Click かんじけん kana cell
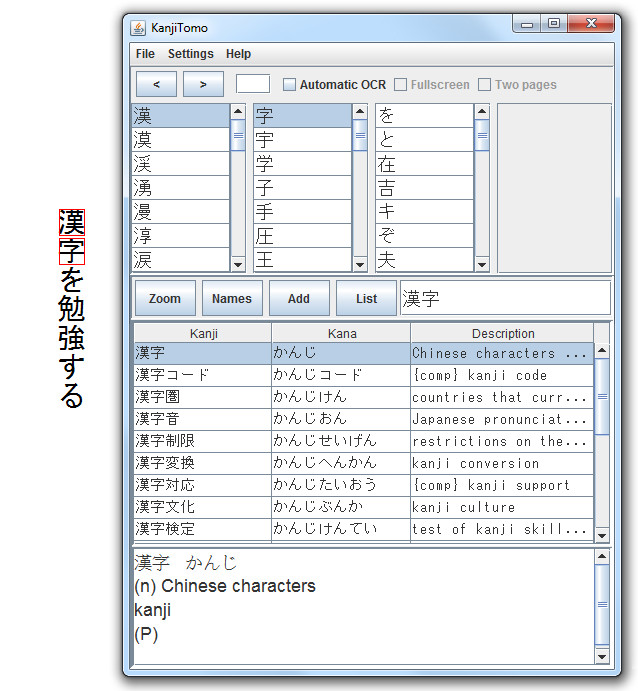Viewport: 638px width, 691px height. click(341, 398)
